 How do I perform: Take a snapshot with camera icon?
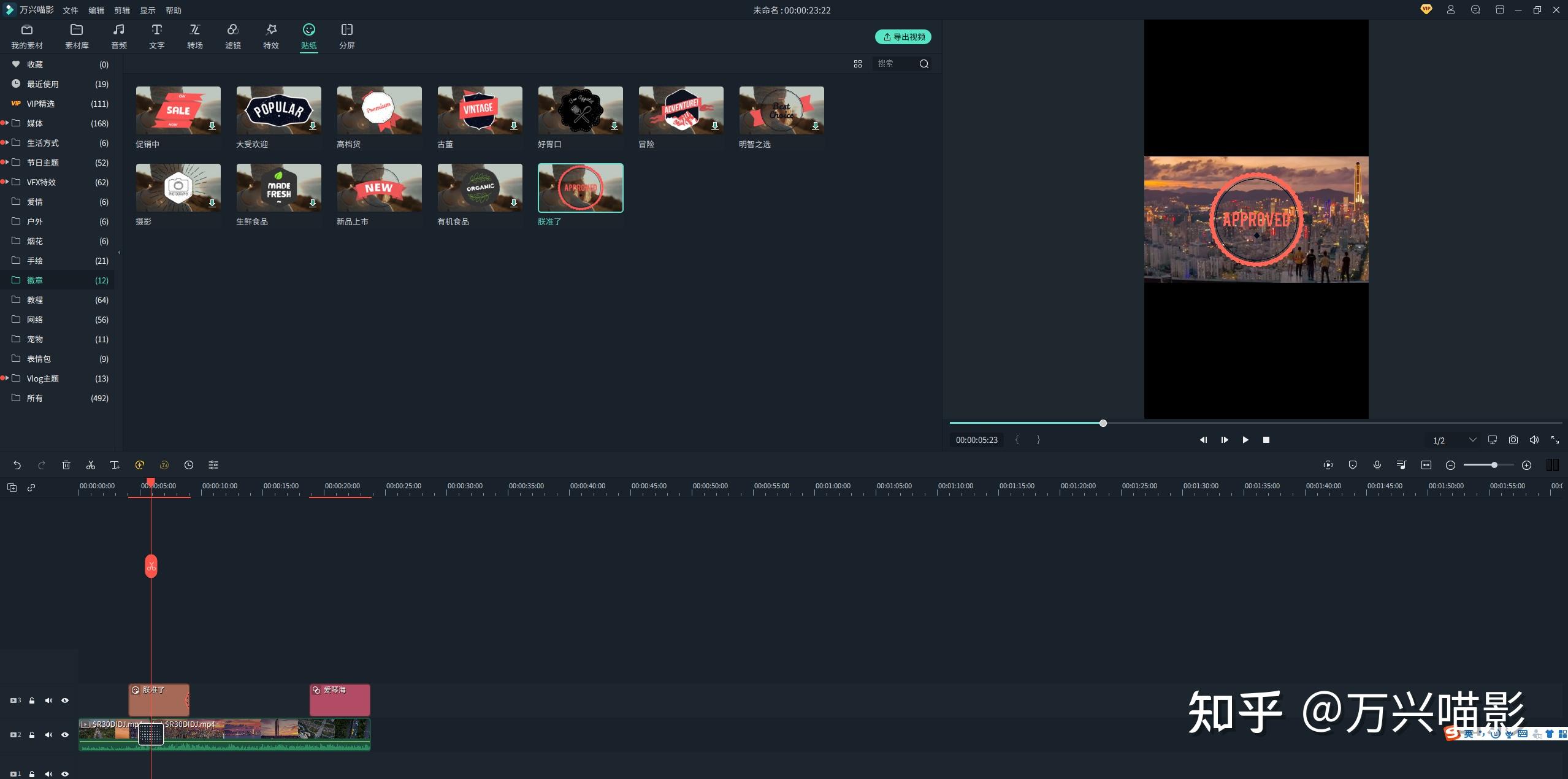click(x=1513, y=440)
